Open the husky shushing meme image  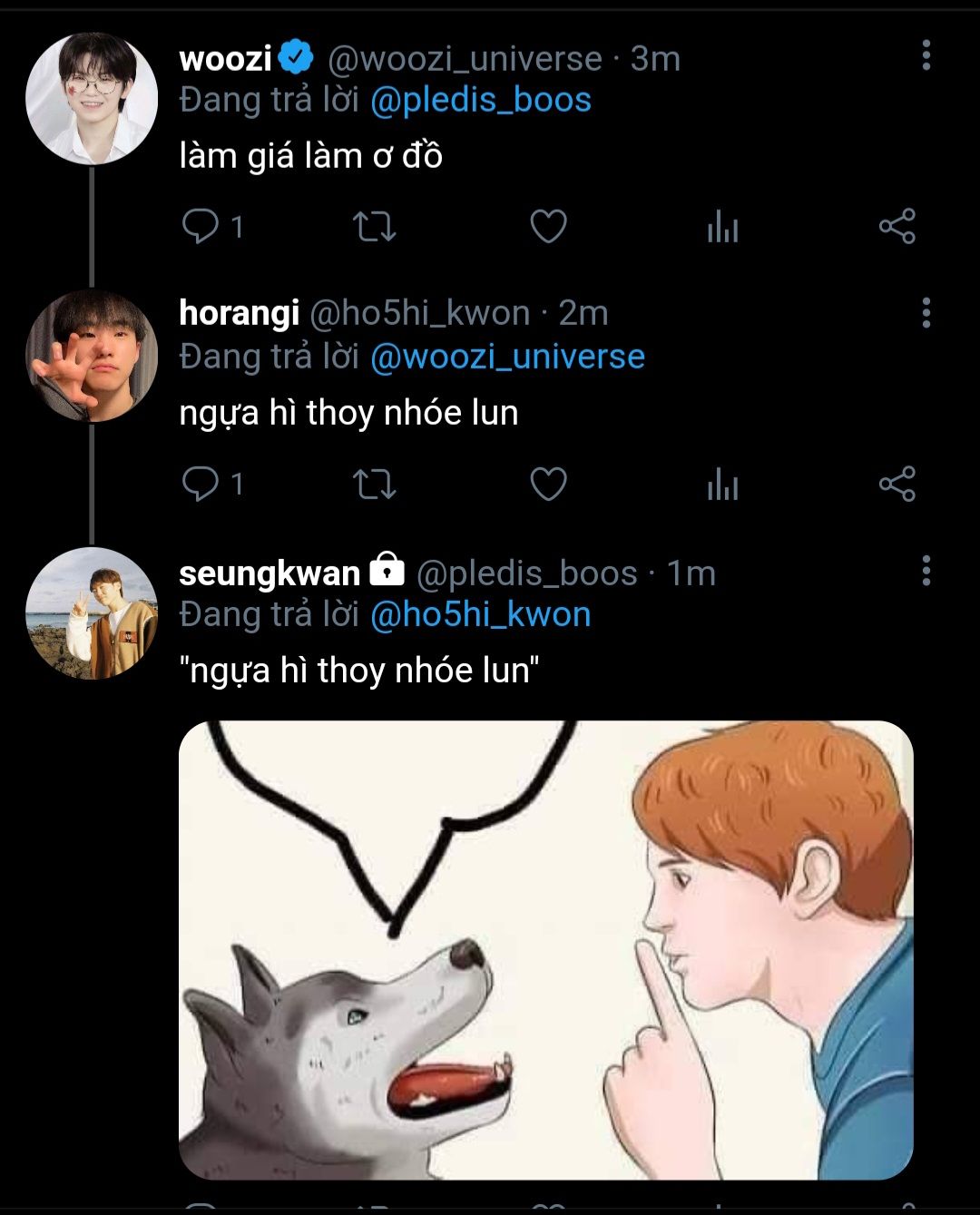click(545, 949)
